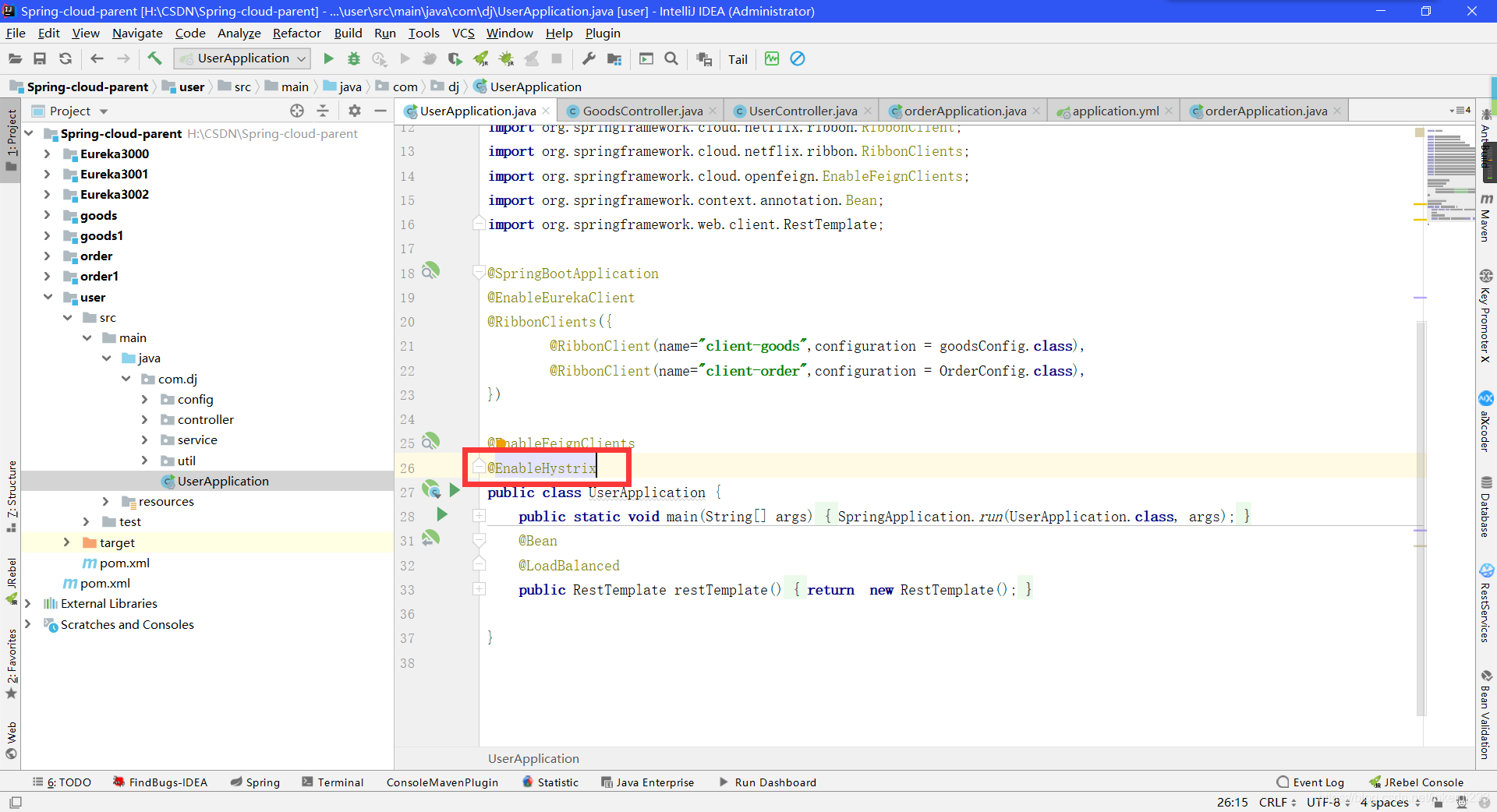Click the Spring bean gutter icon on line 18
Viewport: 1497px width, 812px height.
pos(430,270)
